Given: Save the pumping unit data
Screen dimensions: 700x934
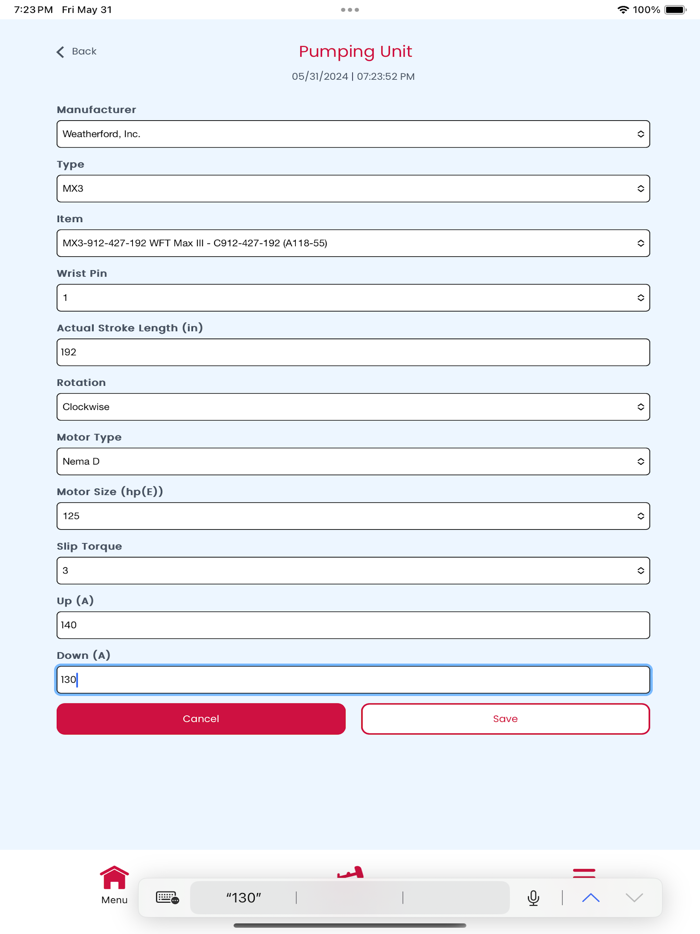Looking at the screenshot, I should coord(505,718).
